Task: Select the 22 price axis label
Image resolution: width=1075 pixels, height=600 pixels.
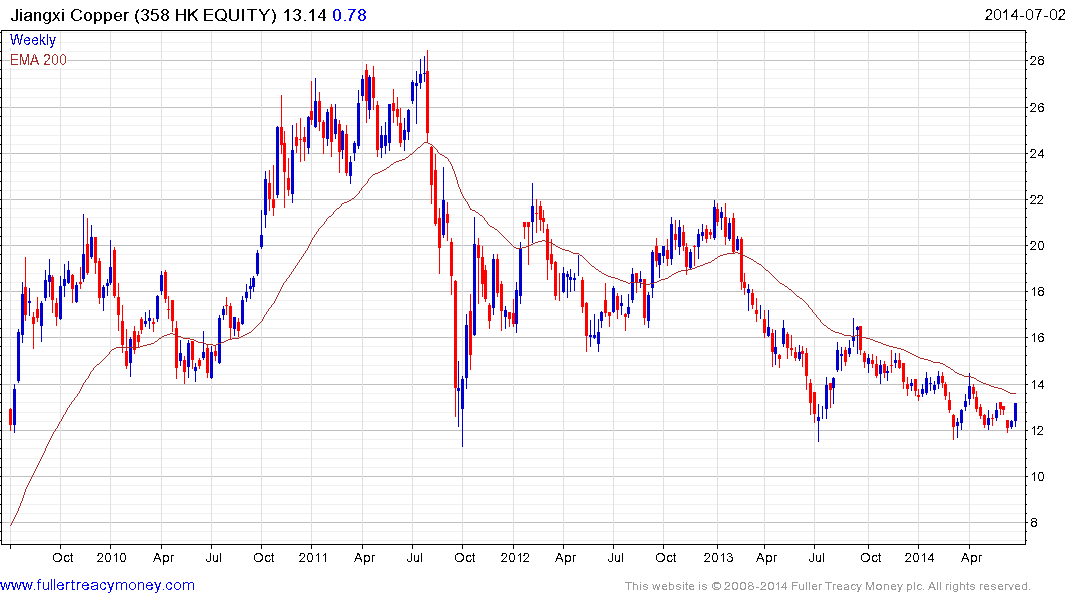Action: click(x=1037, y=200)
